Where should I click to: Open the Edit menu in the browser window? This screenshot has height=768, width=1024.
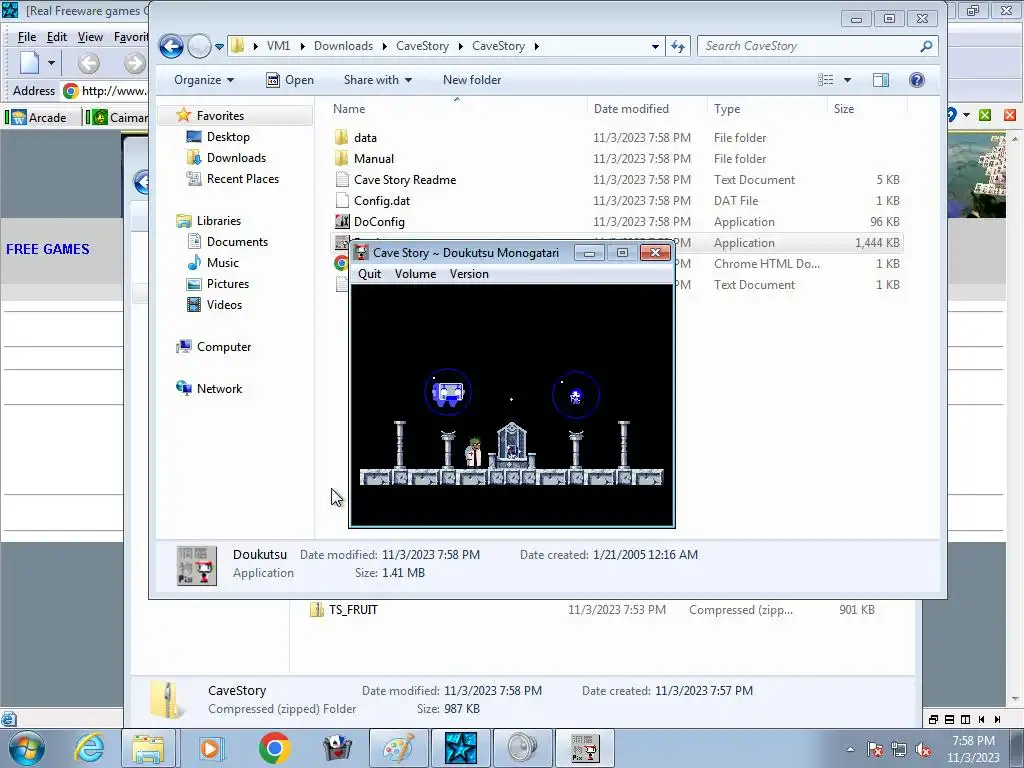click(57, 37)
